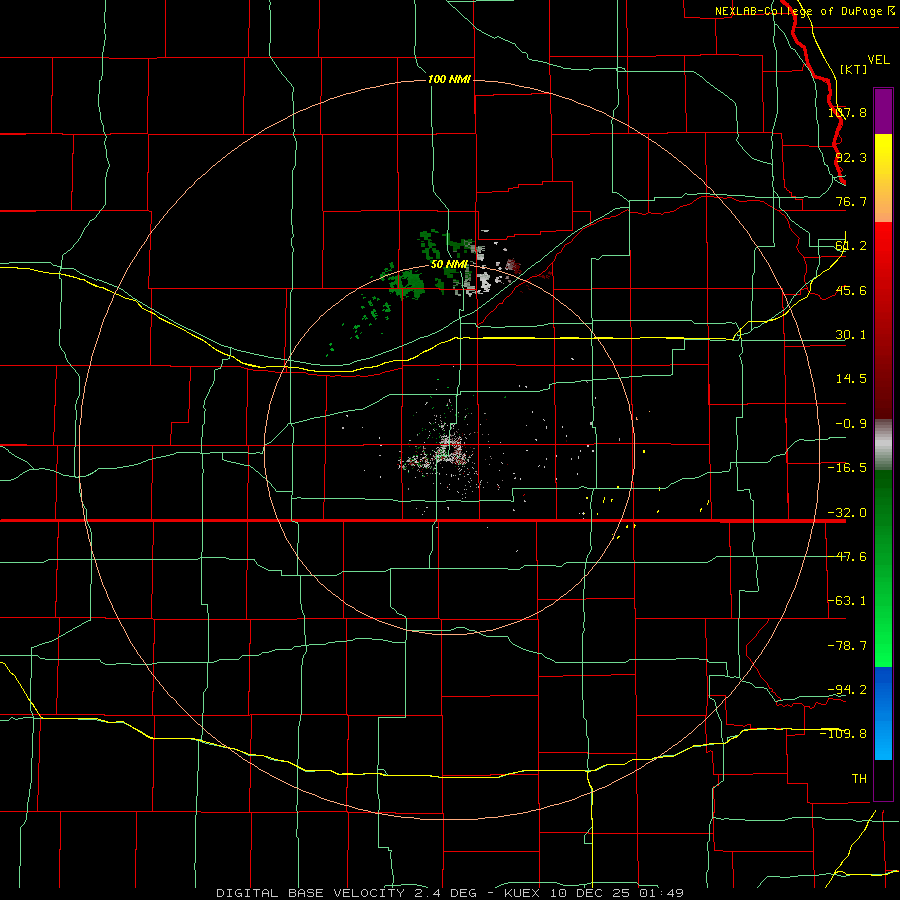Click the 01:49 timestamp
Viewport: 900px width, 900px height.
click(661, 893)
